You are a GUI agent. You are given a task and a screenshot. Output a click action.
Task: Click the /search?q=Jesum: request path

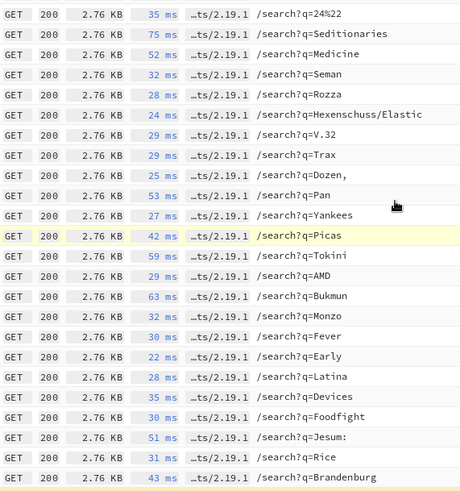(x=302, y=437)
